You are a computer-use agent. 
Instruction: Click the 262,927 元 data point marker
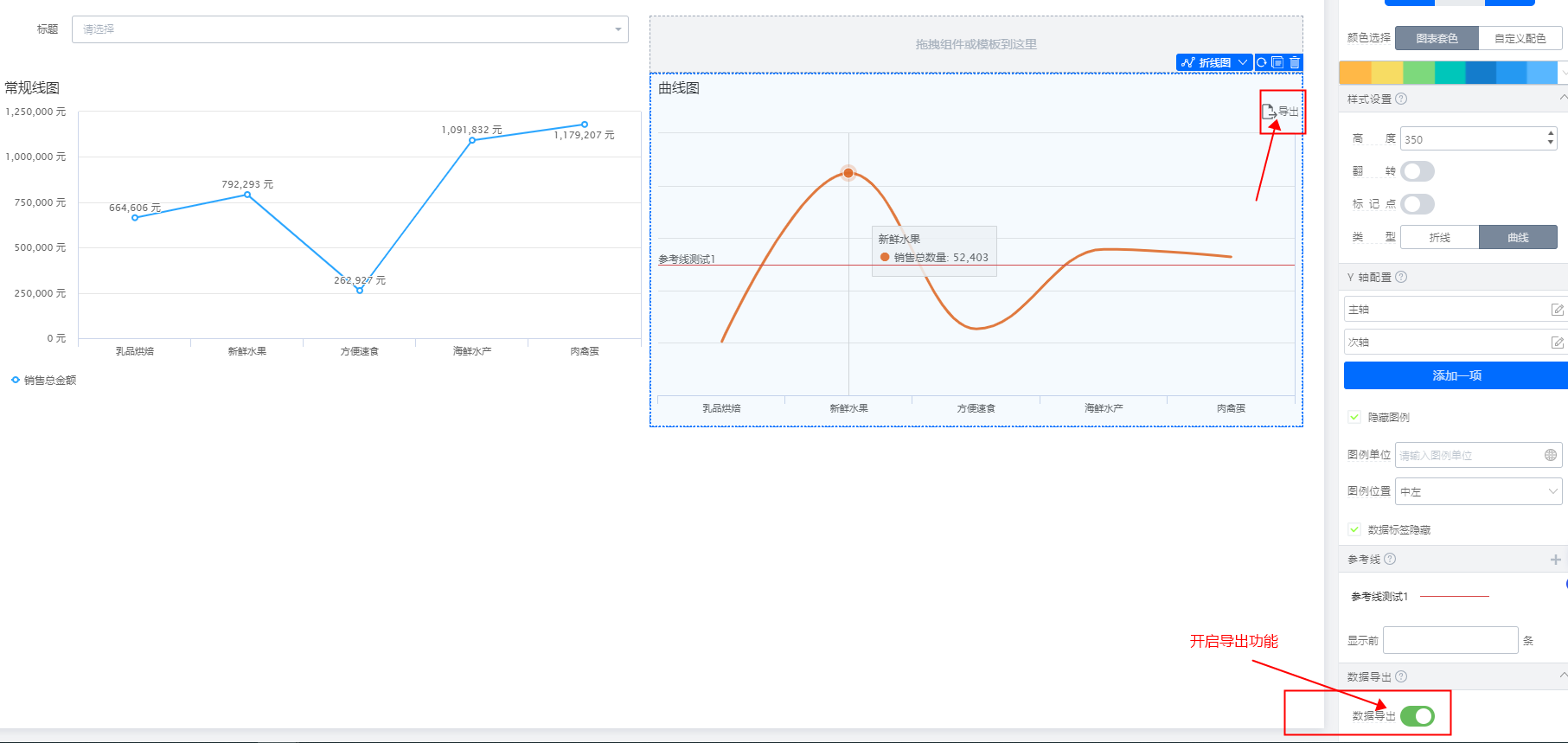(360, 291)
